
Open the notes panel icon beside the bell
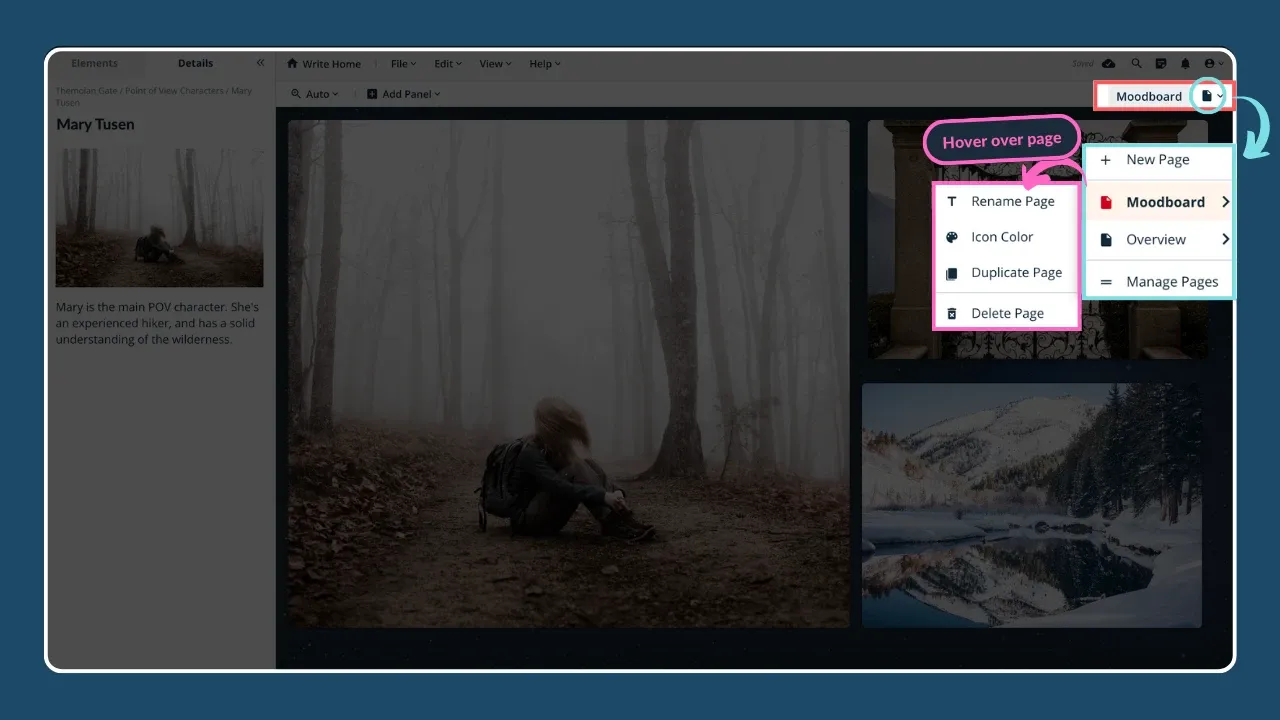tap(1161, 63)
